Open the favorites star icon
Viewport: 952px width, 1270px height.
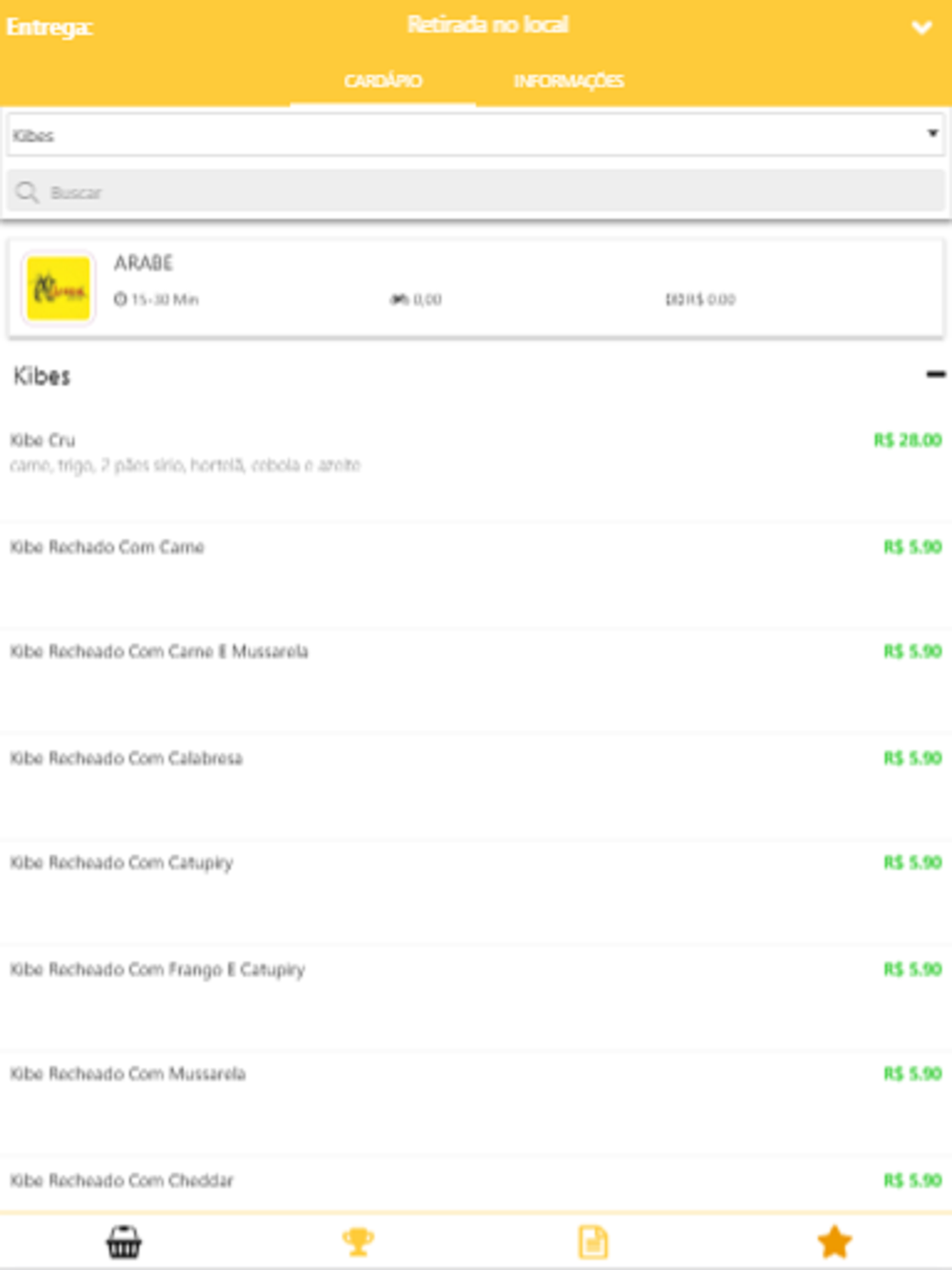(834, 1241)
